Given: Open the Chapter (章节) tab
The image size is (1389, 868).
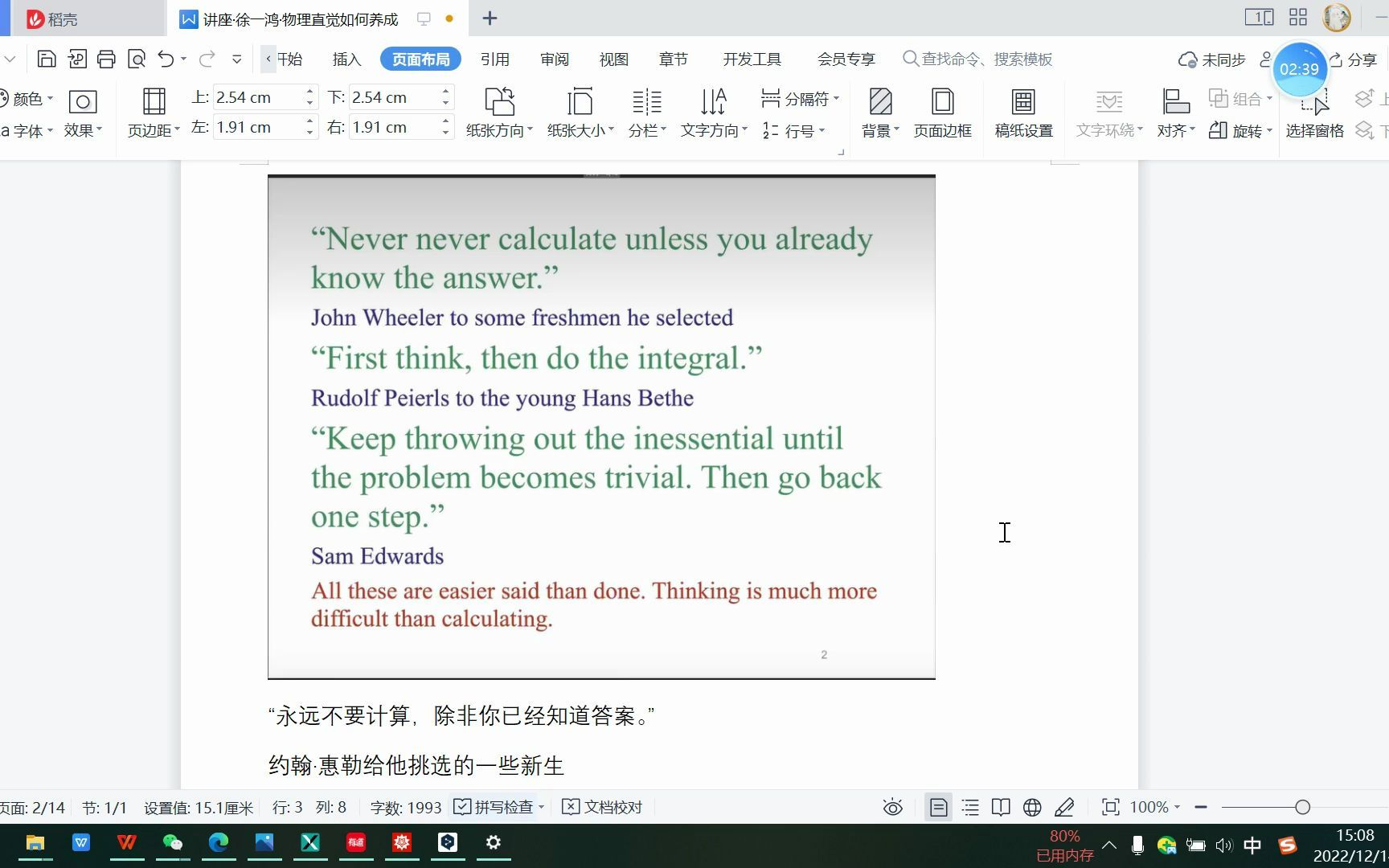Looking at the screenshot, I should 674,59.
